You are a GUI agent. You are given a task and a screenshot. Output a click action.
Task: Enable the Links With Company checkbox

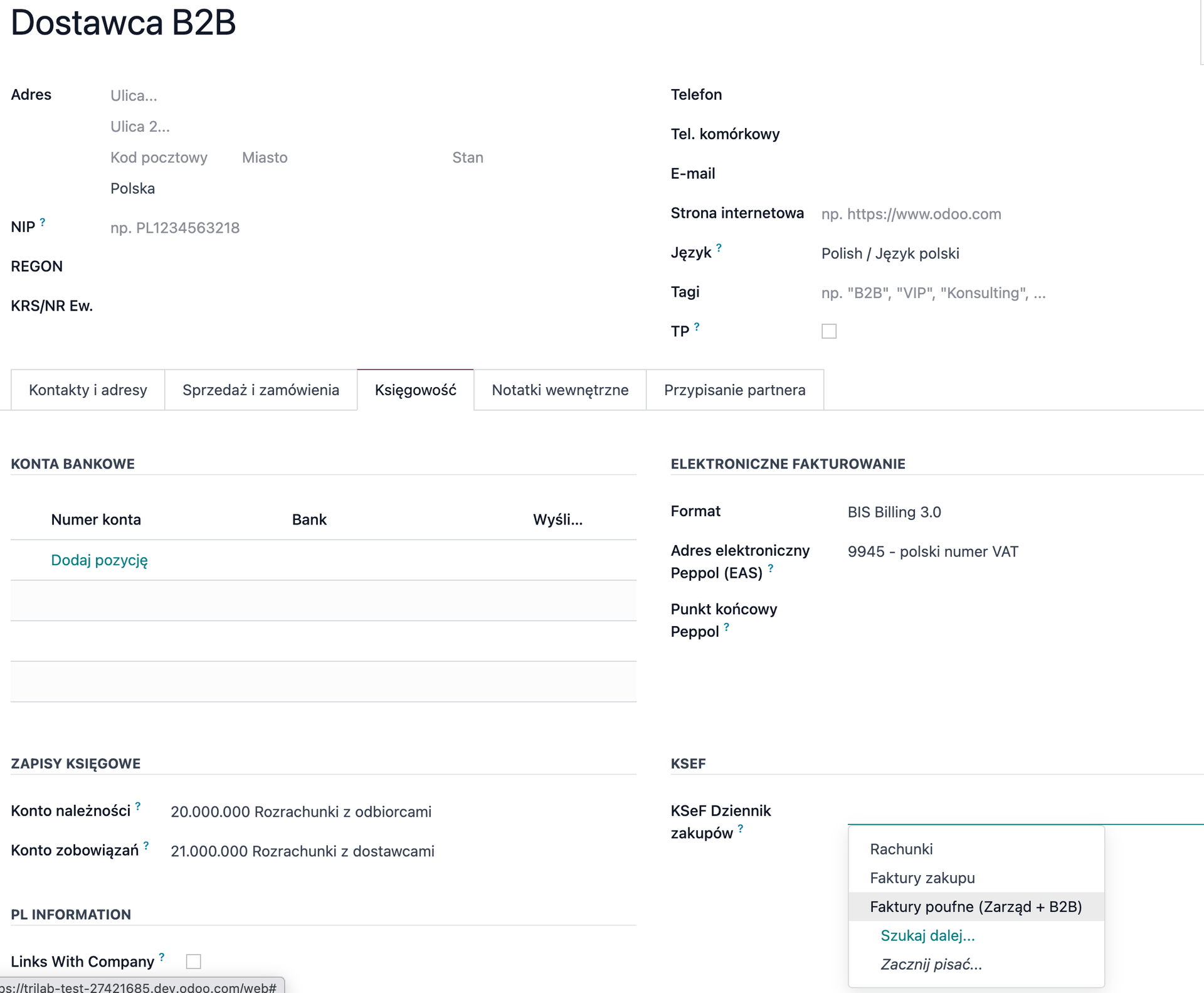pos(194,961)
